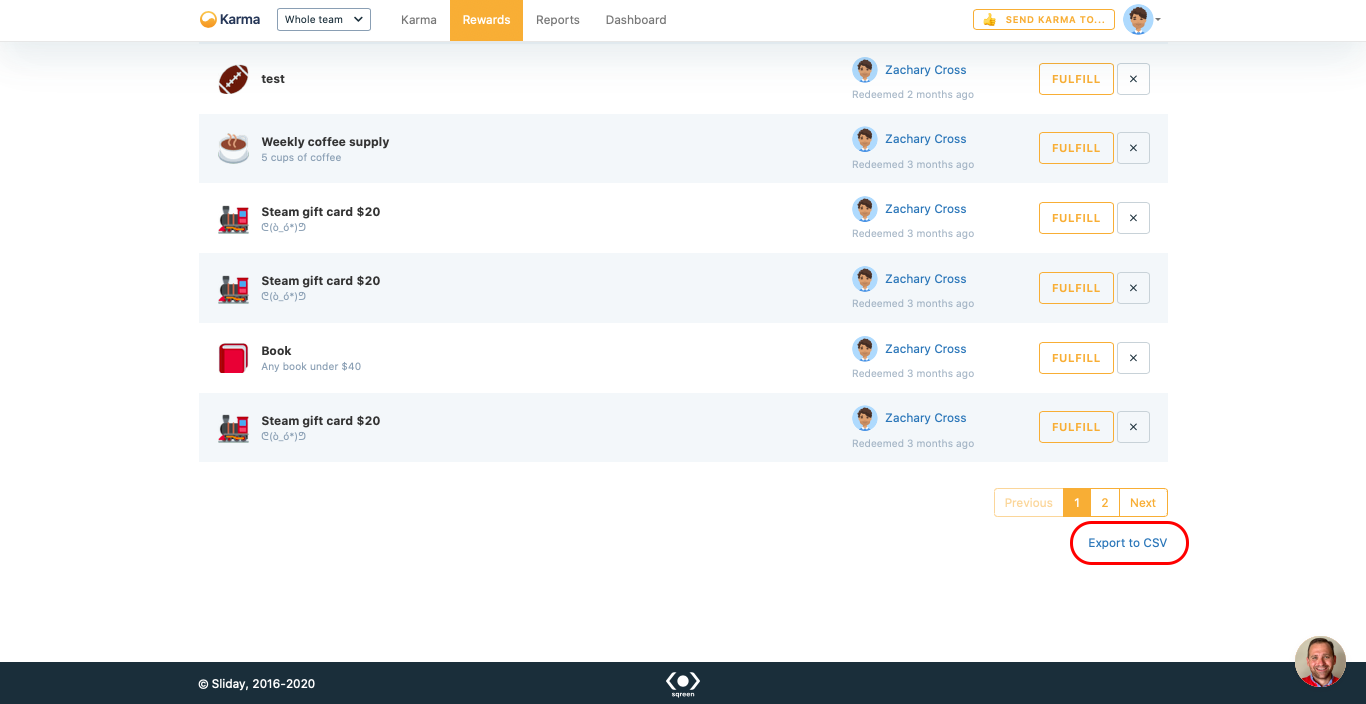Click the red book icon on Book reward
This screenshot has width=1366, height=704.
(x=233, y=358)
